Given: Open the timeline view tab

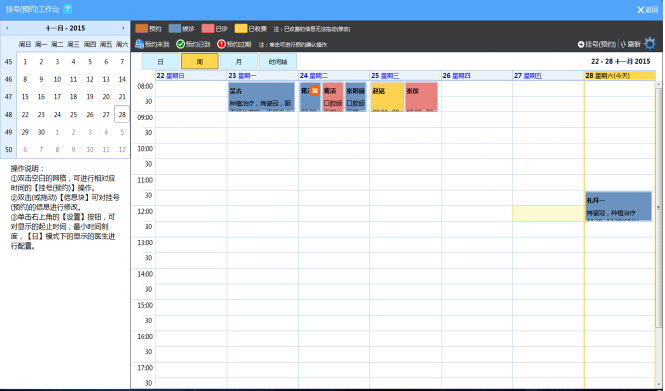Looking at the screenshot, I should coord(278,61).
